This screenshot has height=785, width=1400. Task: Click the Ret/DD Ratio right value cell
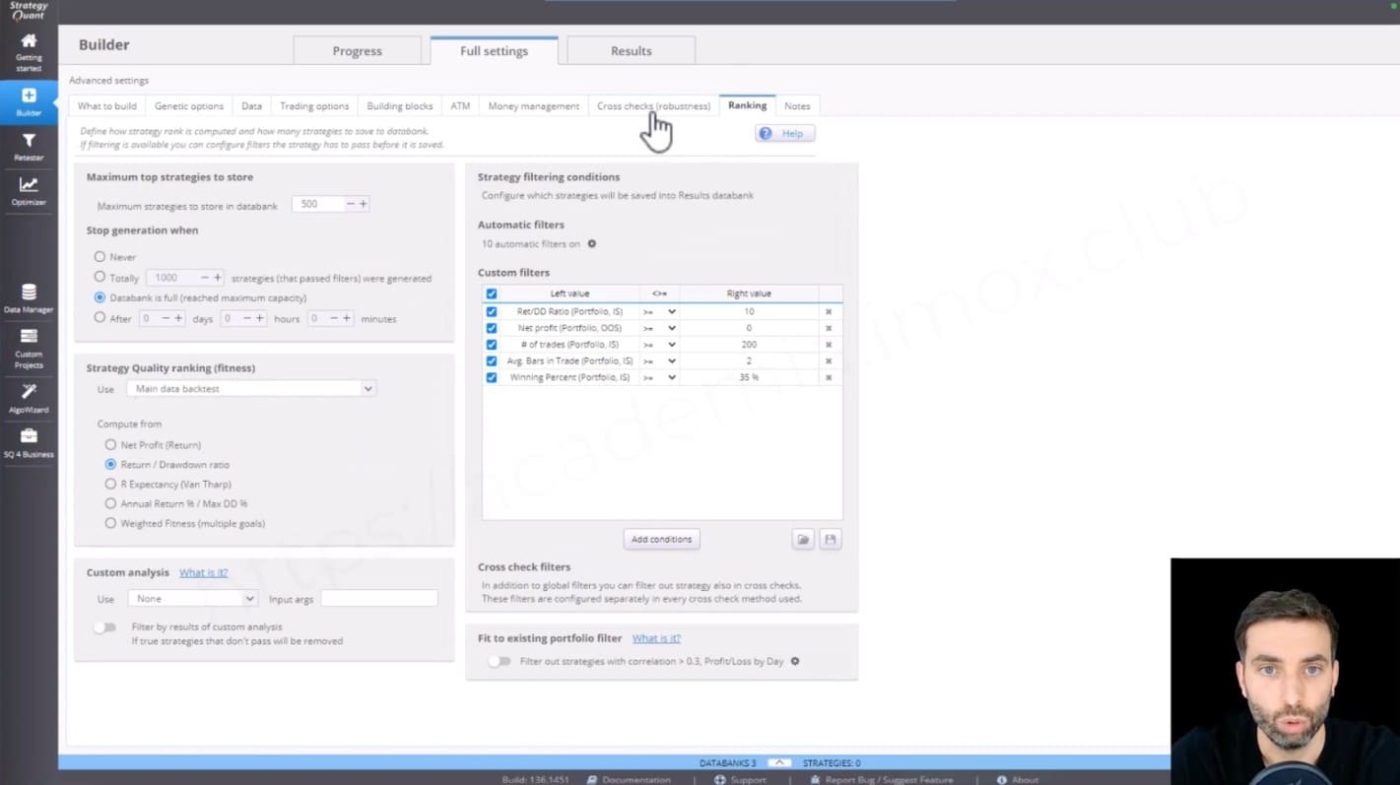[748, 312]
